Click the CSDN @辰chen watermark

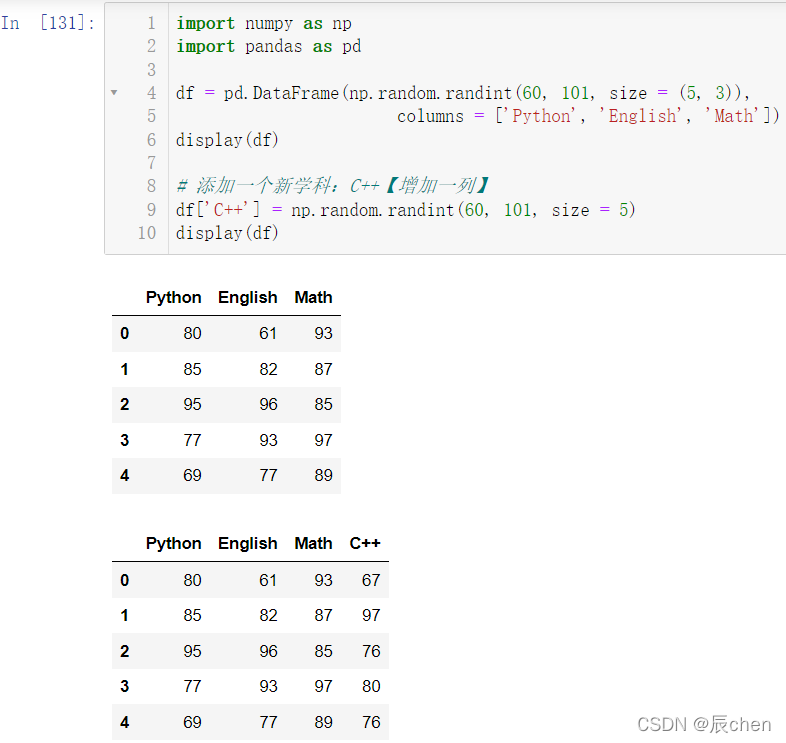(x=704, y=724)
